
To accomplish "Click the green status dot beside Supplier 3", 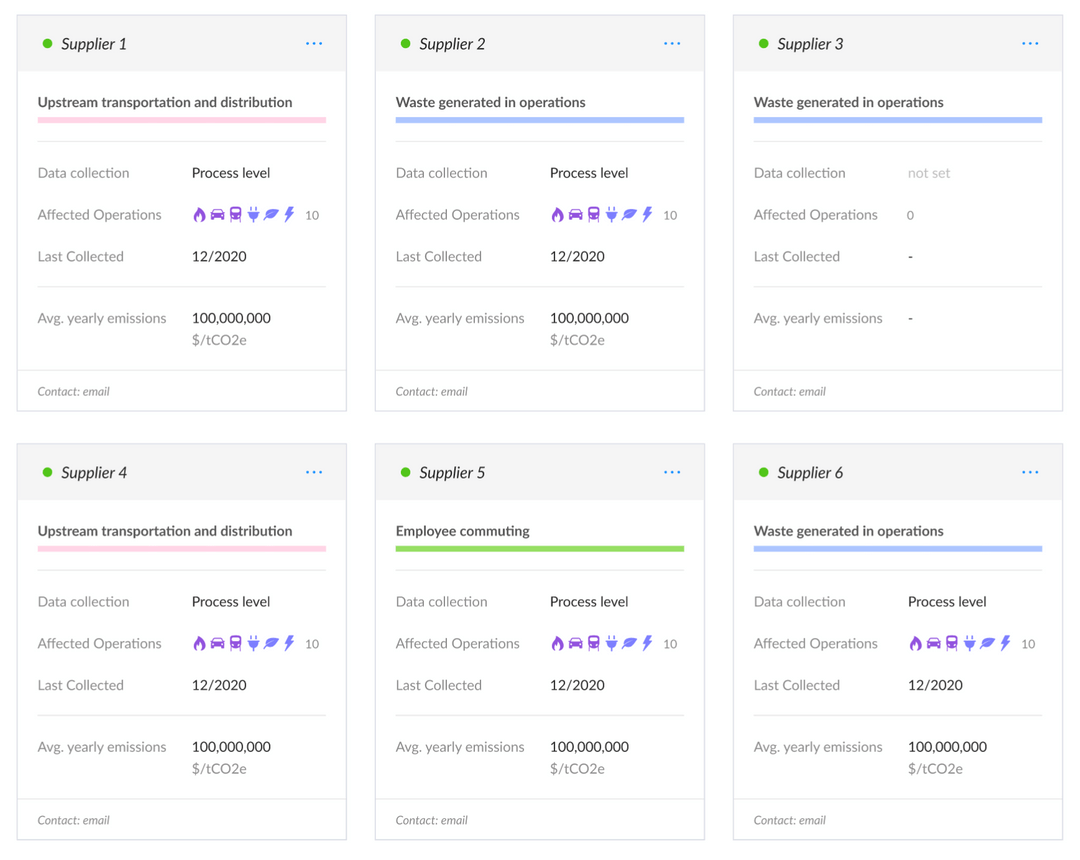I will point(764,43).
